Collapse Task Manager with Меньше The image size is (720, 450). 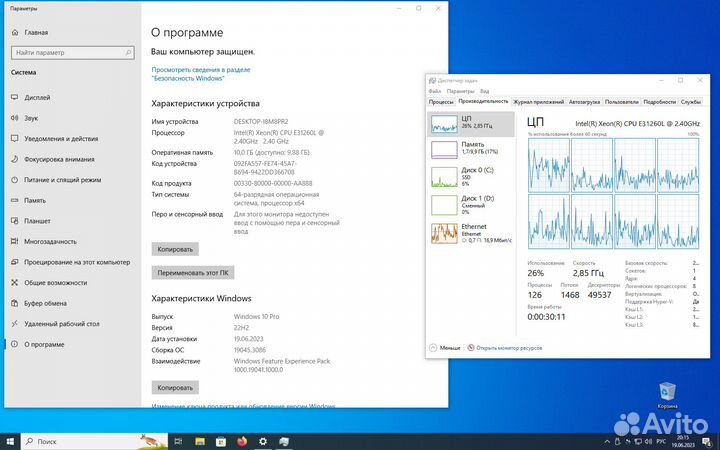coord(444,348)
